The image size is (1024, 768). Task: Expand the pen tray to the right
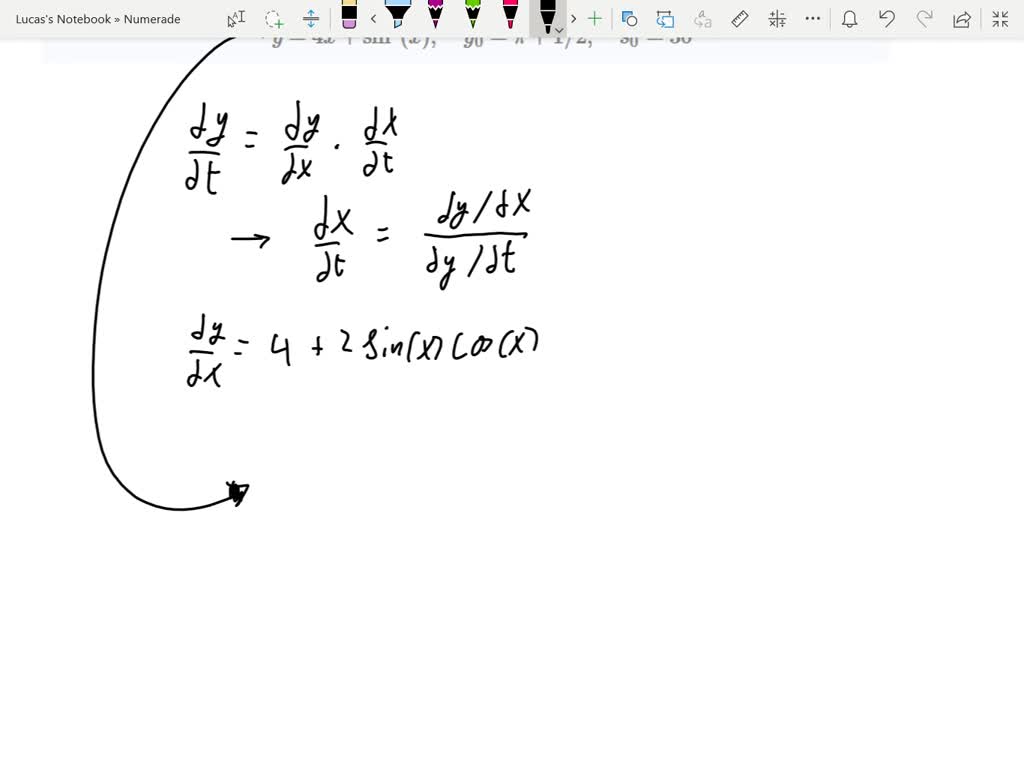[573, 17]
